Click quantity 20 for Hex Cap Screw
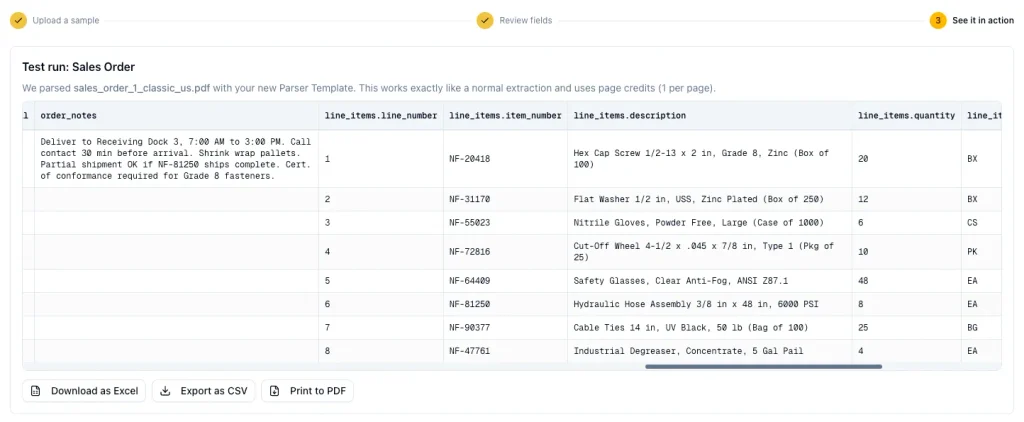Image resolution: width=1024 pixels, height=422 pixels. pos(906,159)
